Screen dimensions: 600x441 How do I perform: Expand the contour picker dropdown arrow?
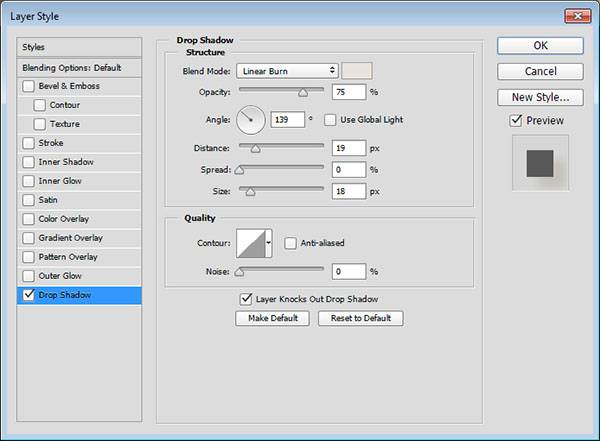click(269, 243)
